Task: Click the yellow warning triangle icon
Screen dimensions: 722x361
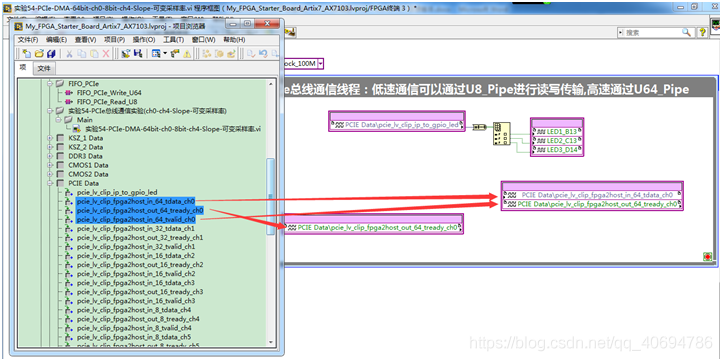Action: click(187, 54)
